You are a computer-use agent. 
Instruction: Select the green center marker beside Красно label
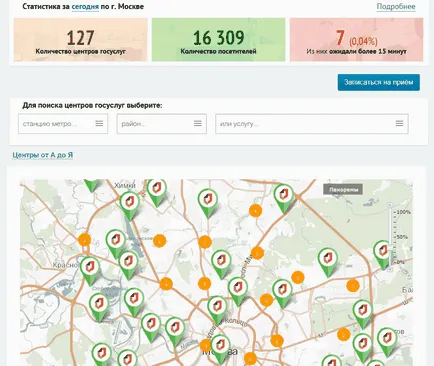pos(90,270)
